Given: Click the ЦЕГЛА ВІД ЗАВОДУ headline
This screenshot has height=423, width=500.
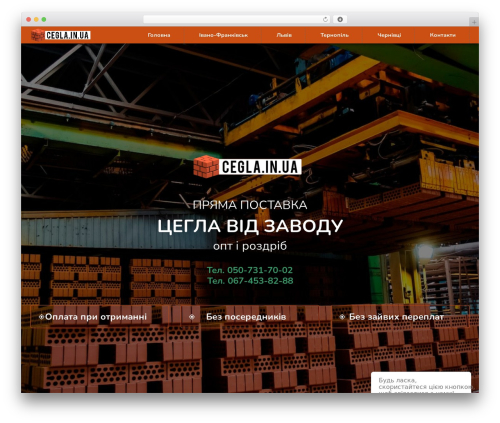Looking at the screenshot, I should (x=250, y=226).
